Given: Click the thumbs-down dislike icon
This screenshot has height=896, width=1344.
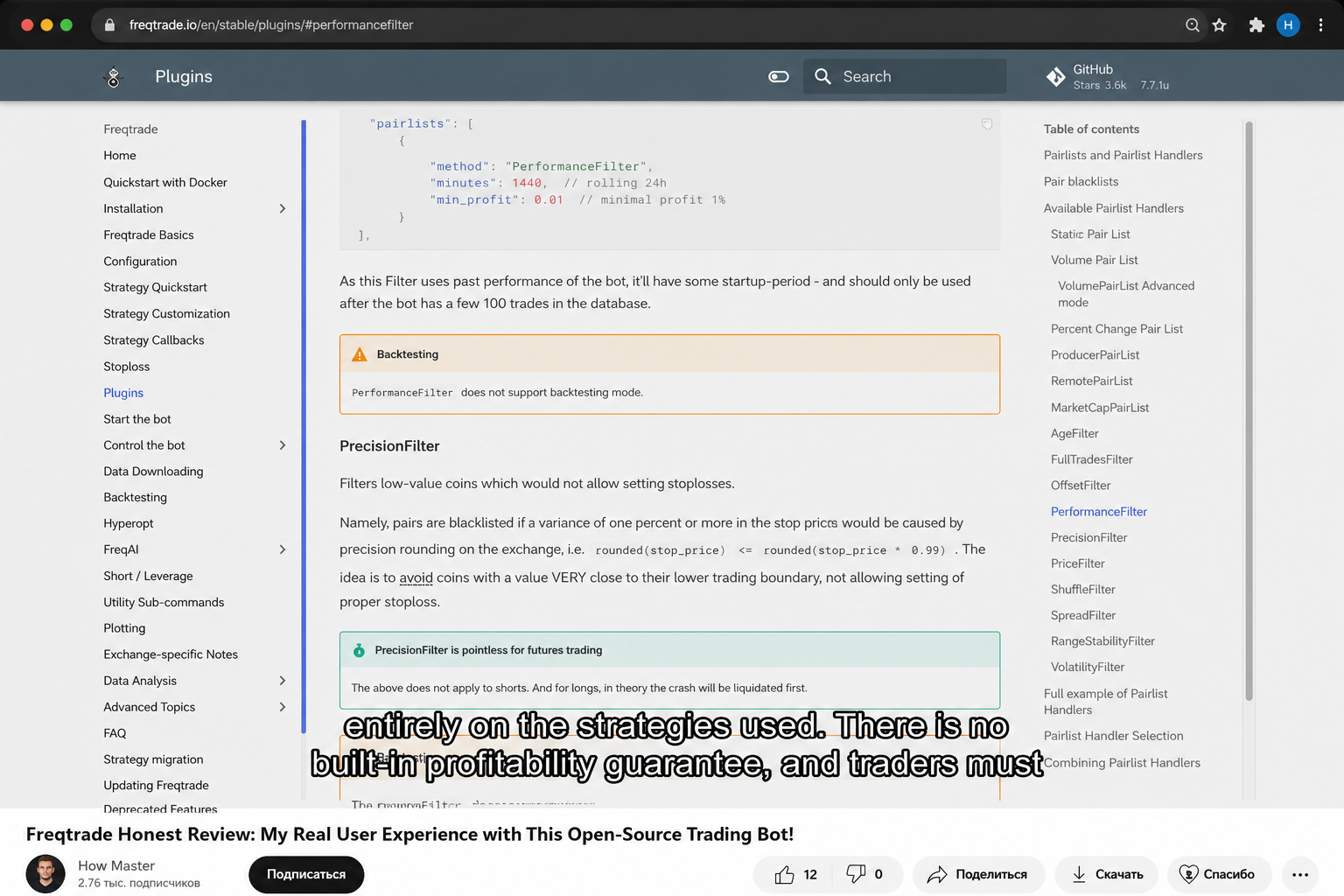Looking at the screenshot, I should coord(856,874).
